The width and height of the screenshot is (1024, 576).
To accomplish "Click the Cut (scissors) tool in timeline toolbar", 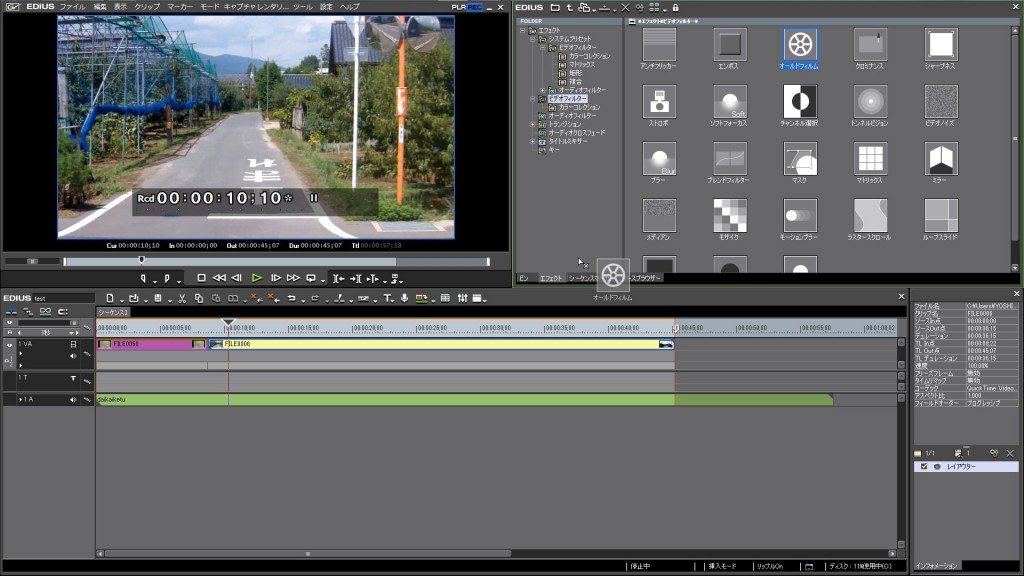I will click(x=182, y=298).
